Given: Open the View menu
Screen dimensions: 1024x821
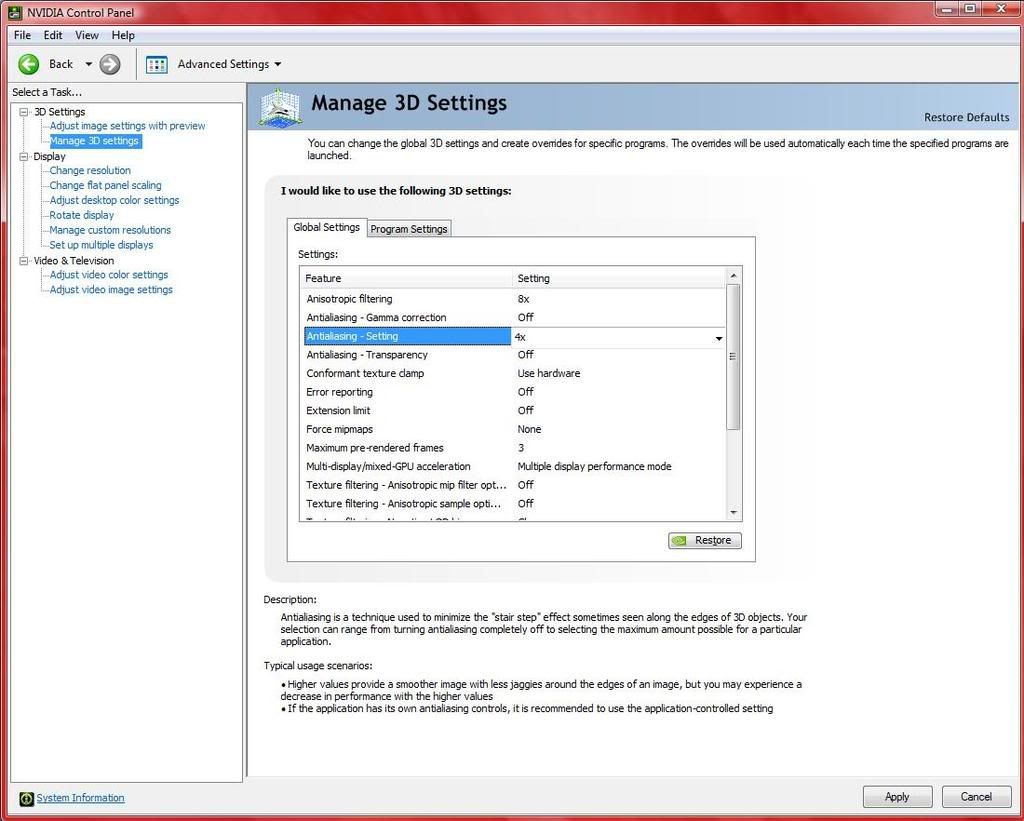Looking at the screenshot, I should point(87,35).
